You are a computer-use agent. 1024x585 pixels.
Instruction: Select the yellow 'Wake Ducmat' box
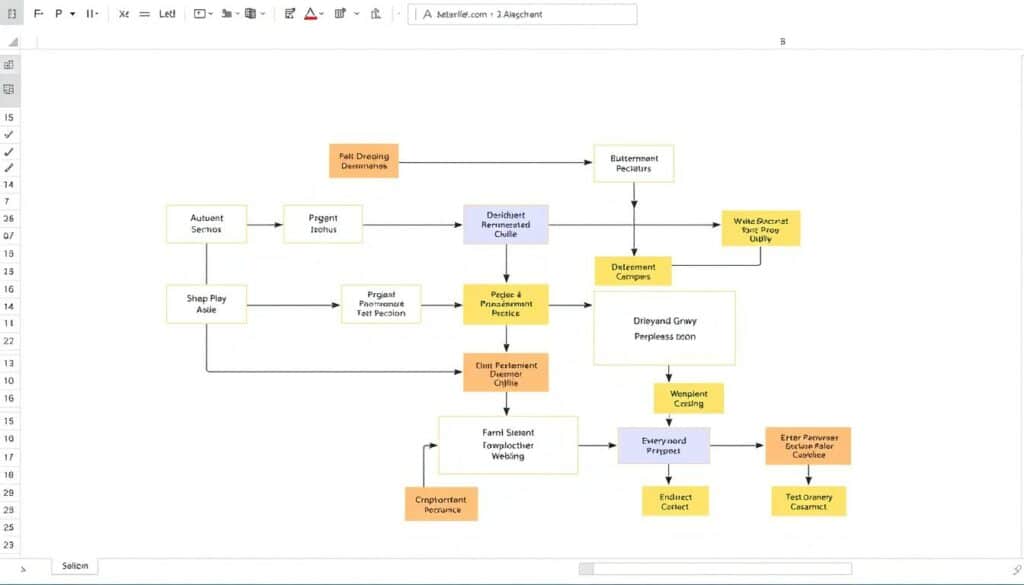pos(761,229)
